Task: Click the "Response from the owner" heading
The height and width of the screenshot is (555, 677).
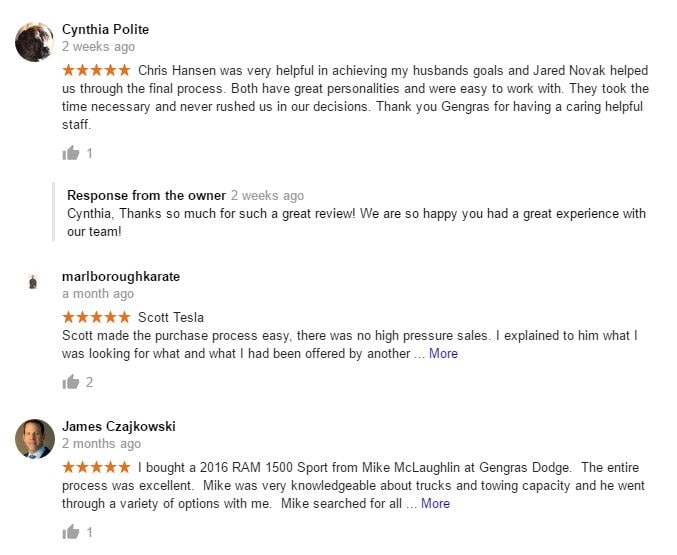Action: coord(146,196)
